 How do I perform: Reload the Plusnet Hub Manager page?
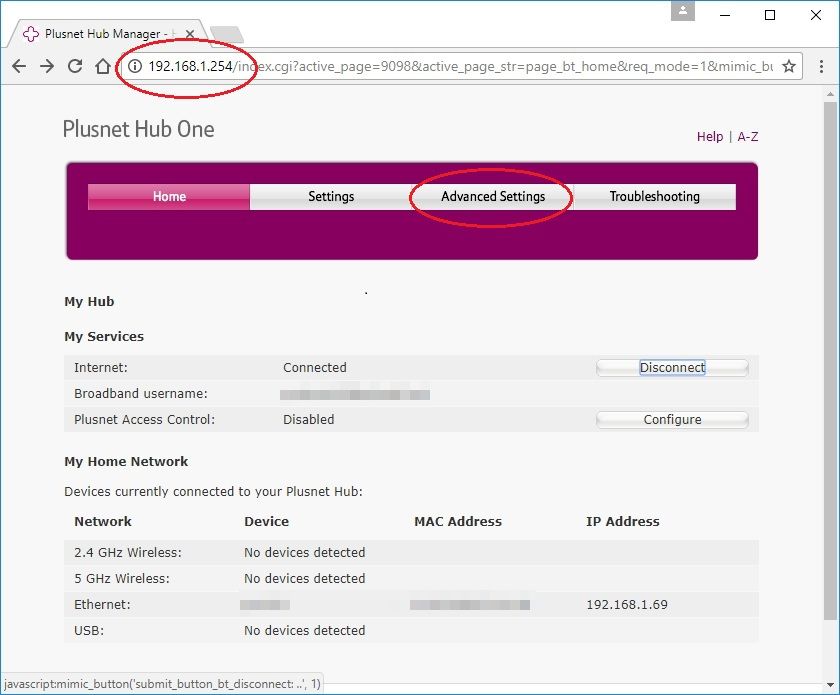click(x=75, y=66)
